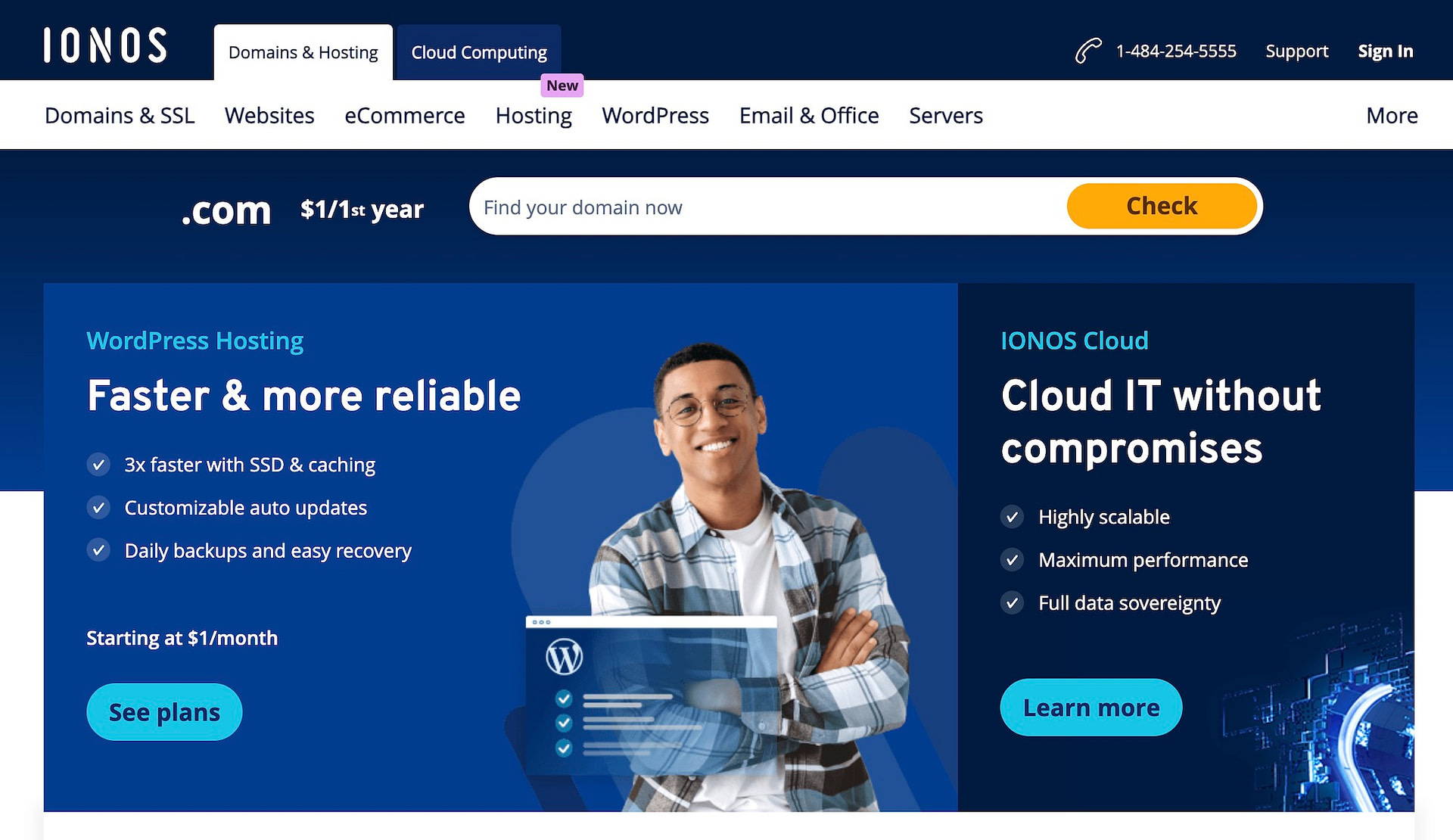Select the New WordPress menu item
The width and height of the screenshot is (1453, 840).
click(x=654, y=114)
